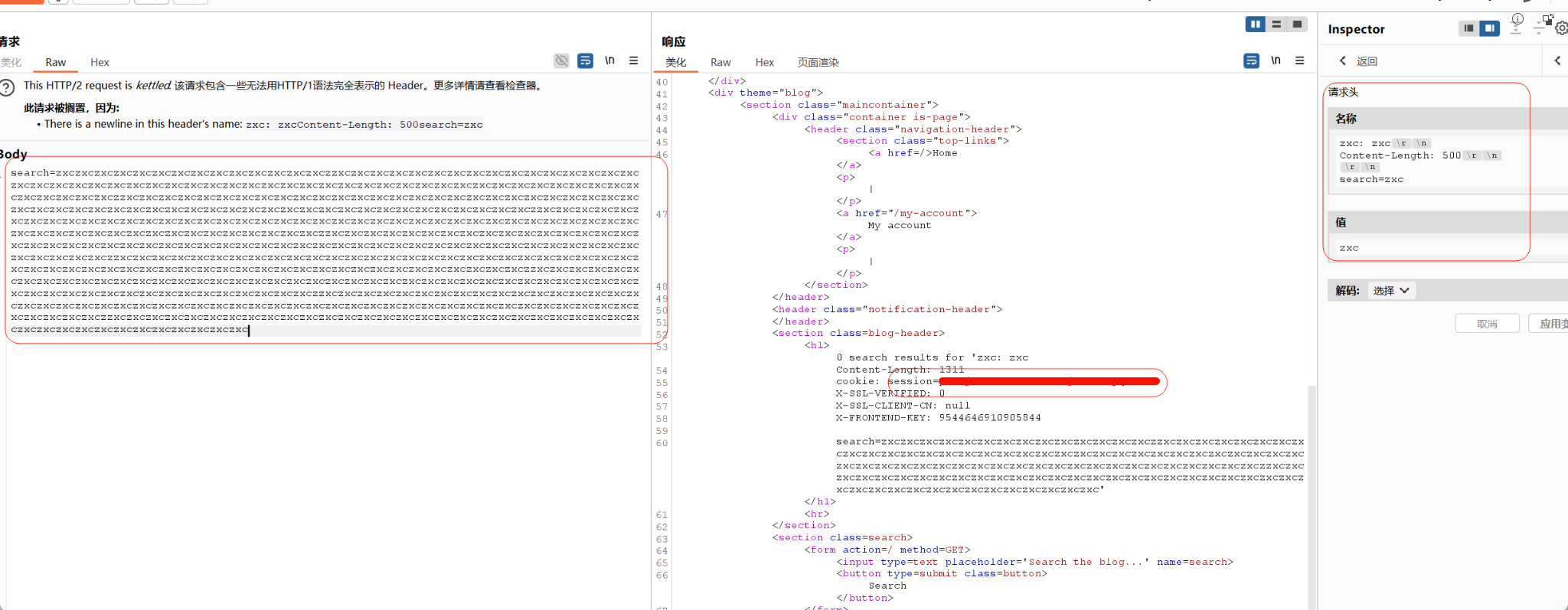Screen dimensions: 1568x610
Task: Click 'Content-Length: 1311' in response
Action: (900, 370)
